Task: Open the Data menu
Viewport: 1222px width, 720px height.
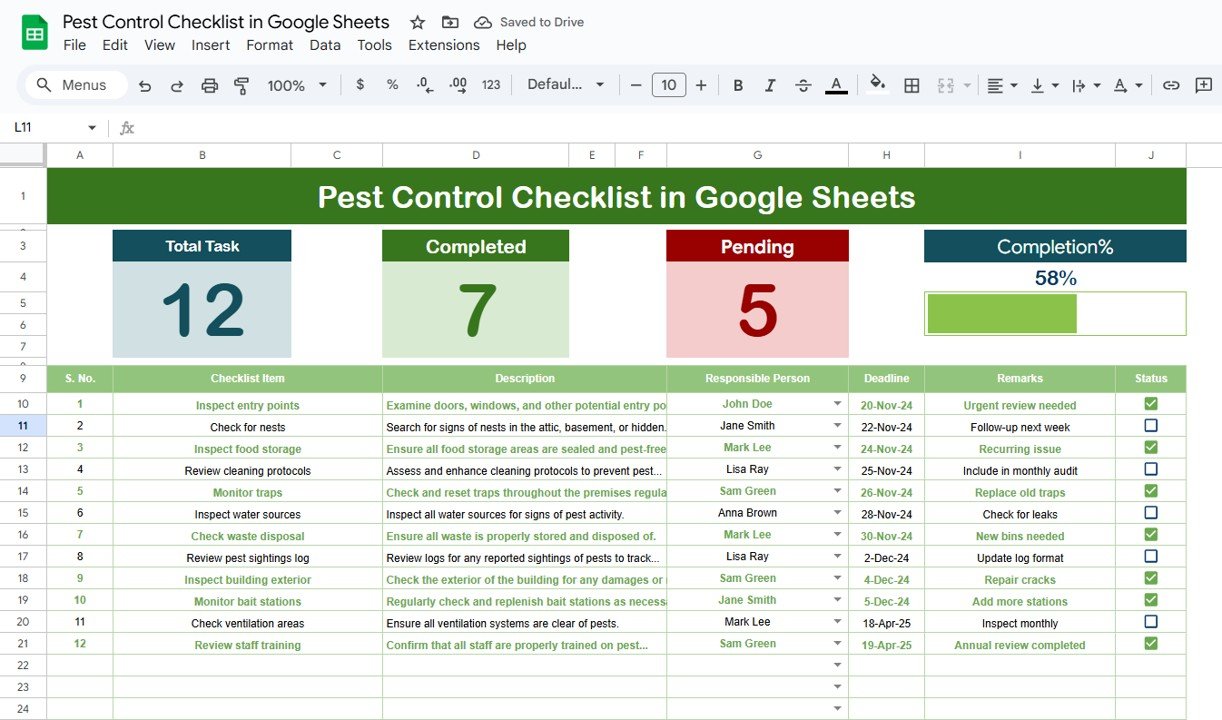Action: coord(325,45)
